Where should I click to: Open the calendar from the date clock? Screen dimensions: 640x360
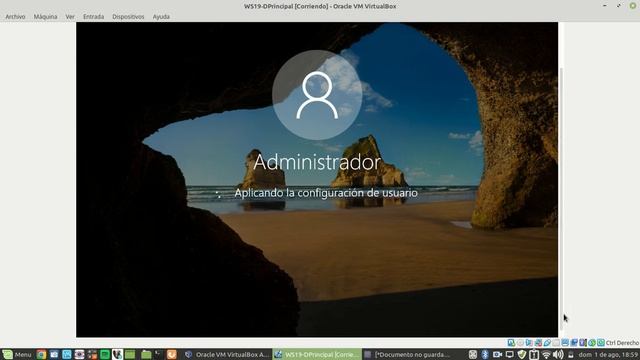[x=608, y=355]
